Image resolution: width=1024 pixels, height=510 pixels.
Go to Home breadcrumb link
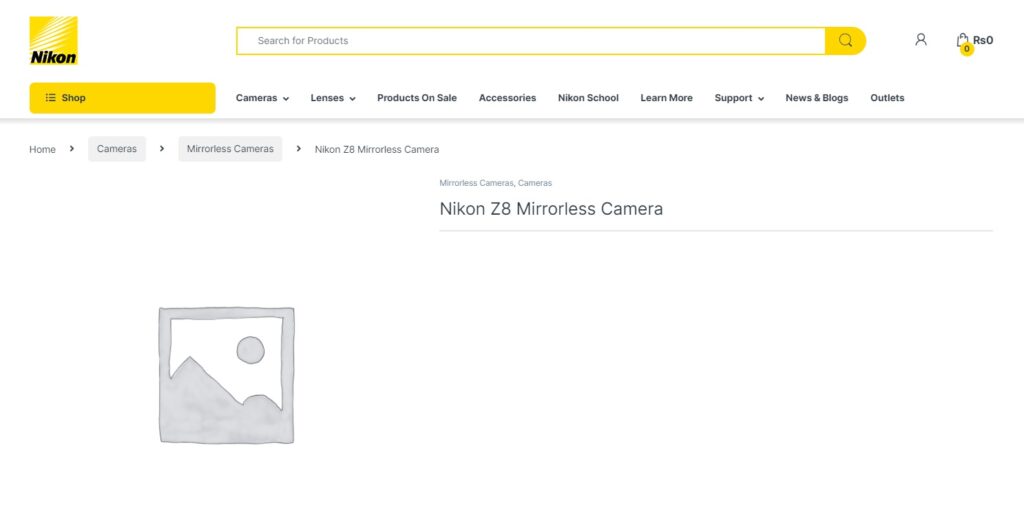coord(42,150)
